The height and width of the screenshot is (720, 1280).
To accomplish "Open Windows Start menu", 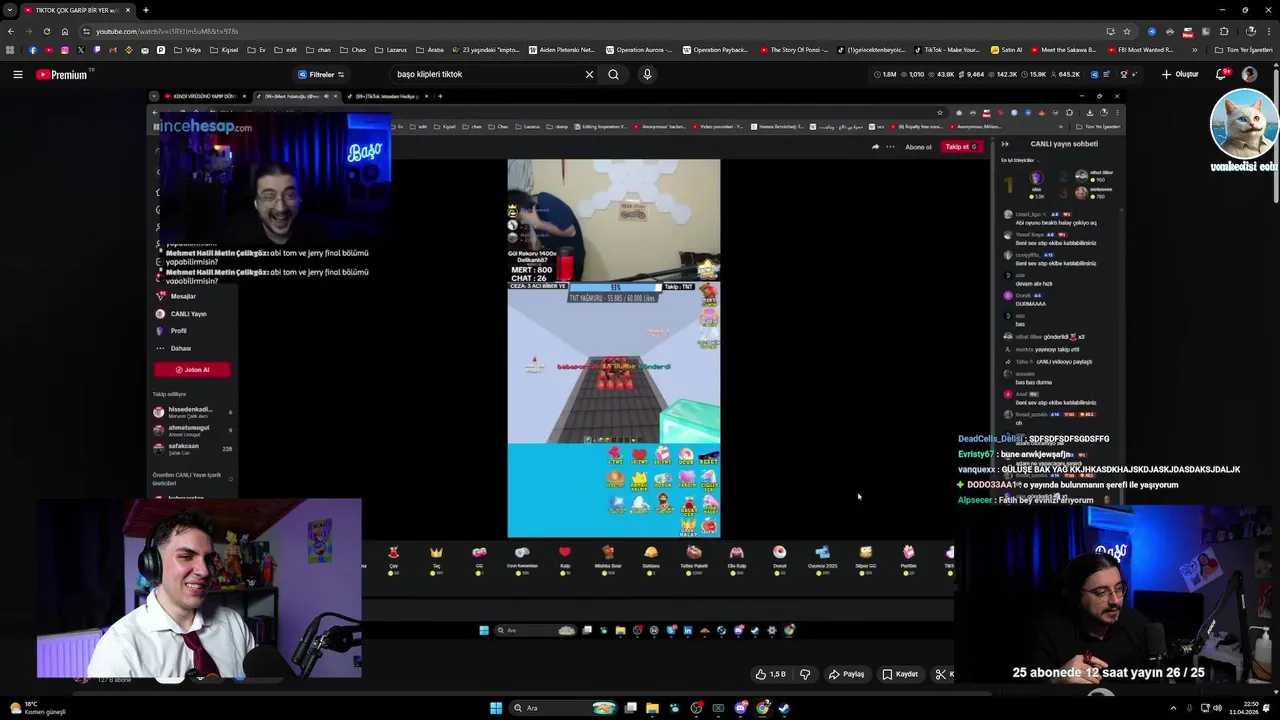I will [496, 708].
